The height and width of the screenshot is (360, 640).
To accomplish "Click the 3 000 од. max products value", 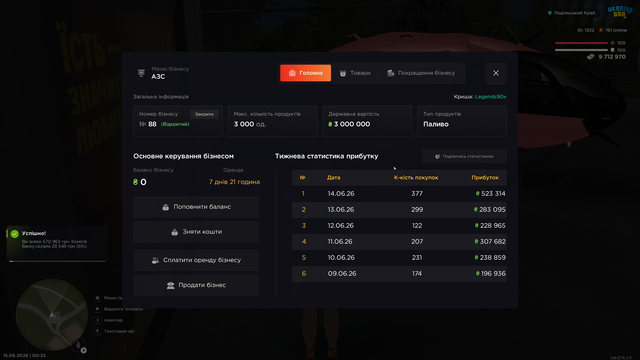I will pos(250,124).
